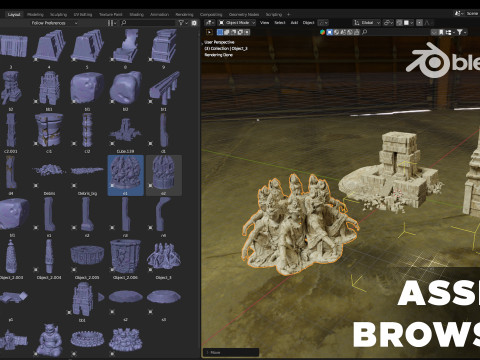480x360 pixels.
Task: Select the extend selection mode icon
Action: [x=227, y=32]
